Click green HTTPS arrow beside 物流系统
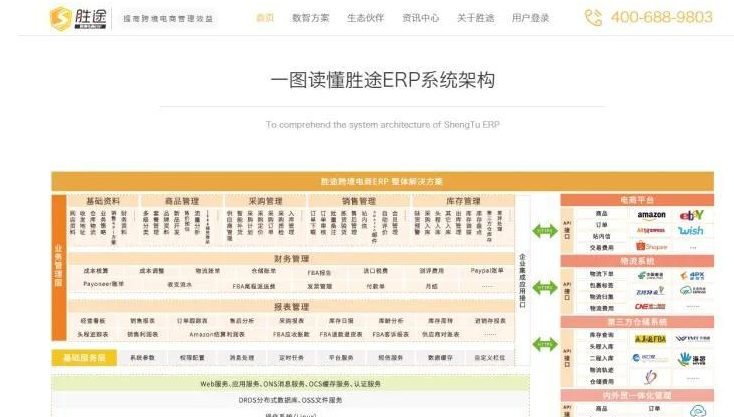The image size is (734, 417). coord(545,287)
